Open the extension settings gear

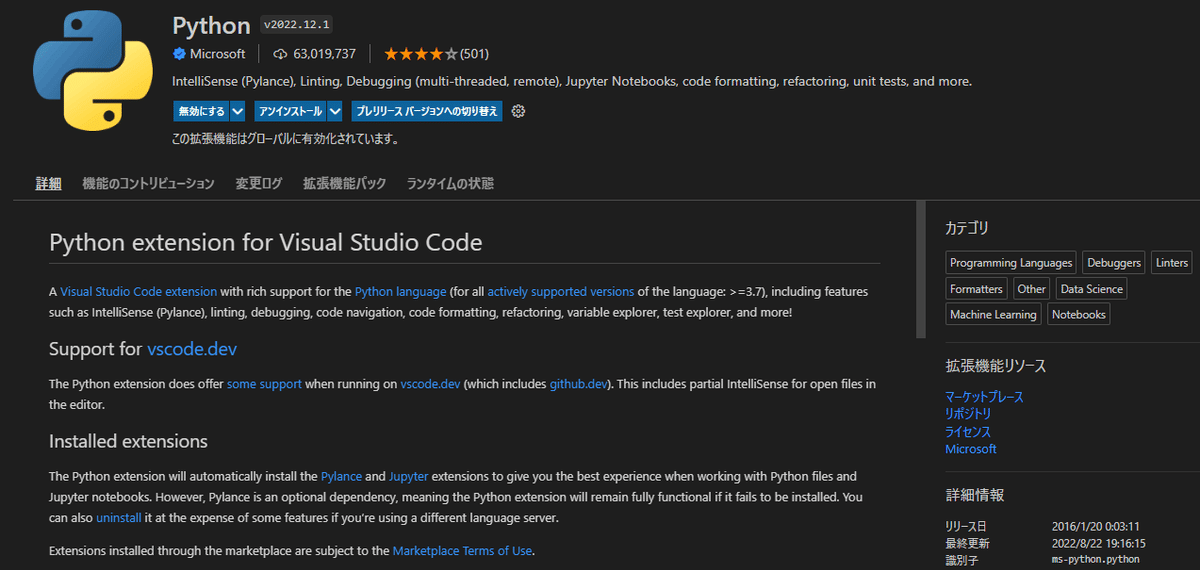pos(518,111)
